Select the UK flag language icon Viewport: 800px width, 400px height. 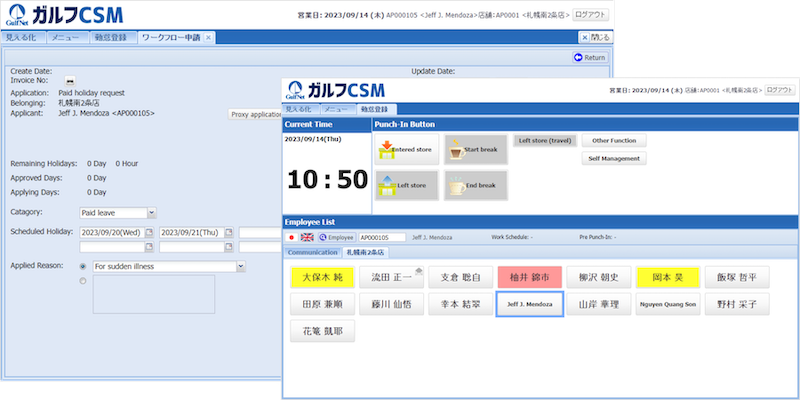pos(307,238)
